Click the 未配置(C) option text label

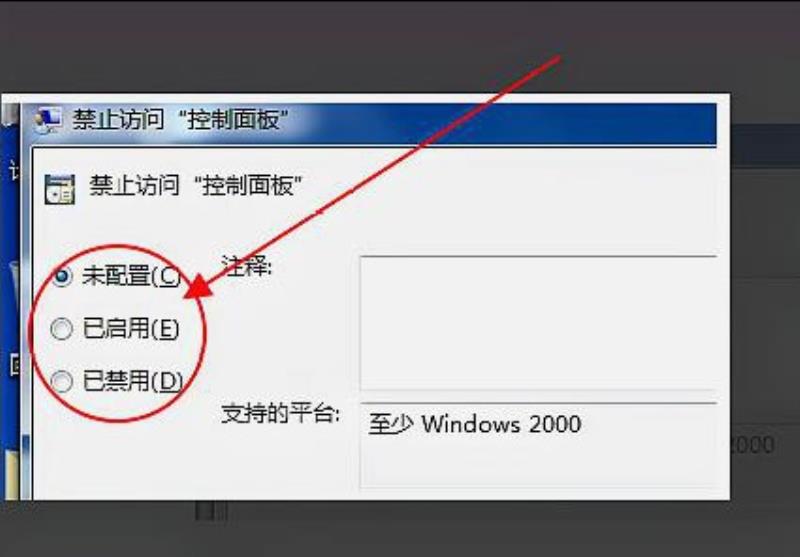(x=131, y=276)
